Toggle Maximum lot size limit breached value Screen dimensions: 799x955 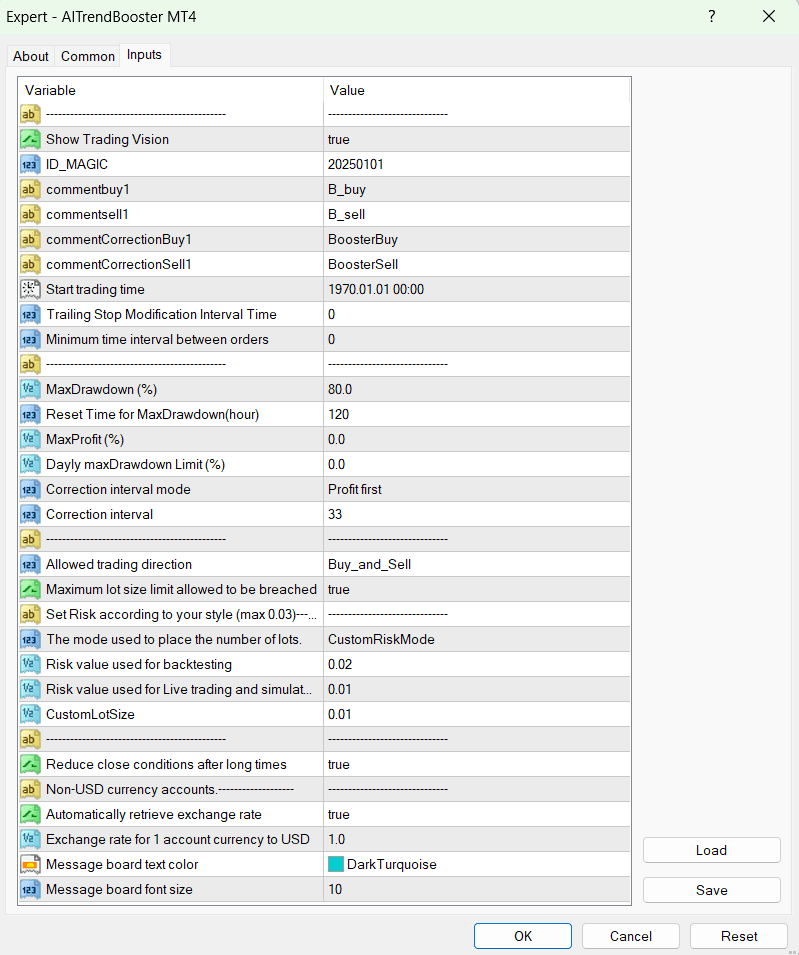477,589
